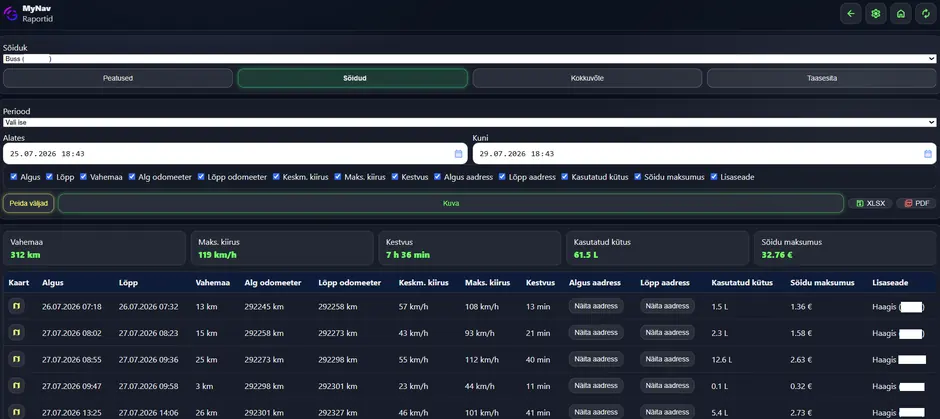The height and width of the screenshot is (419, 940).
Task: Select the Sõidud tab
Action: pyautogui.click(x=352, y=78)
